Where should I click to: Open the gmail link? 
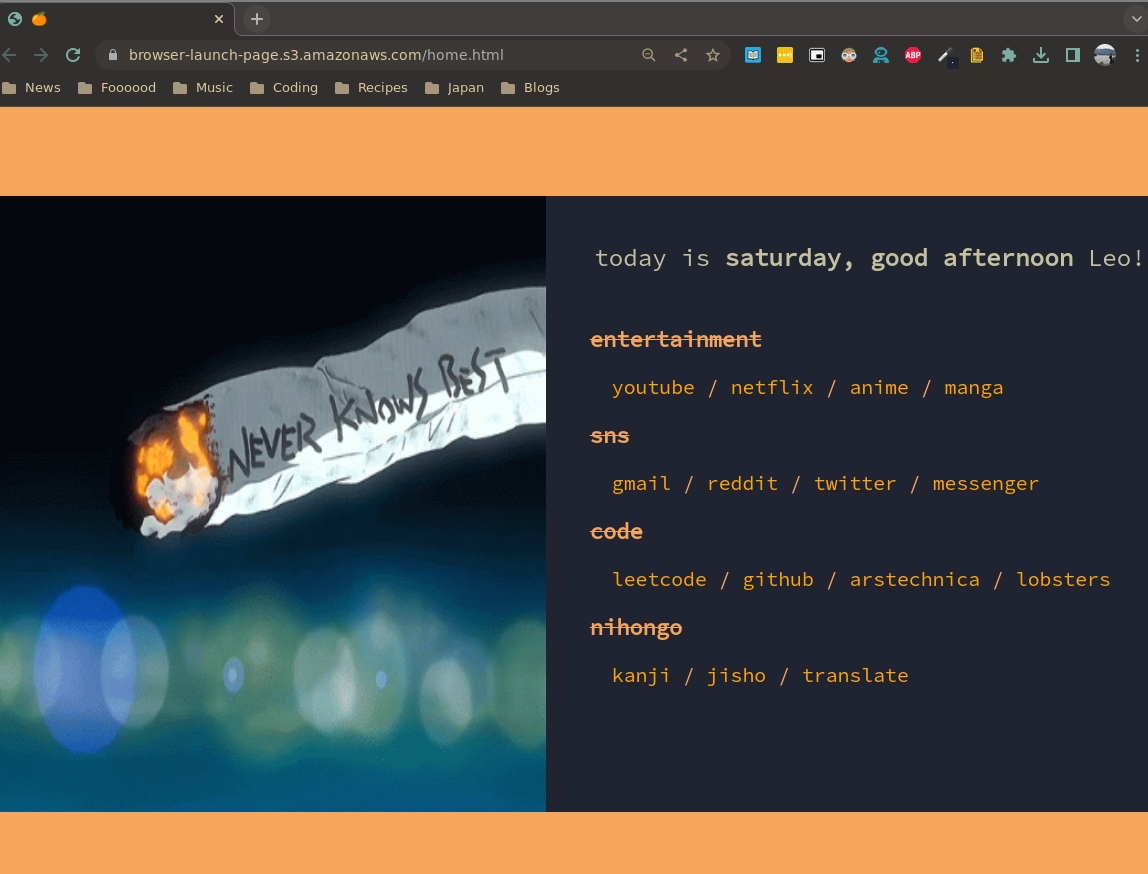[x=641, y=484]
